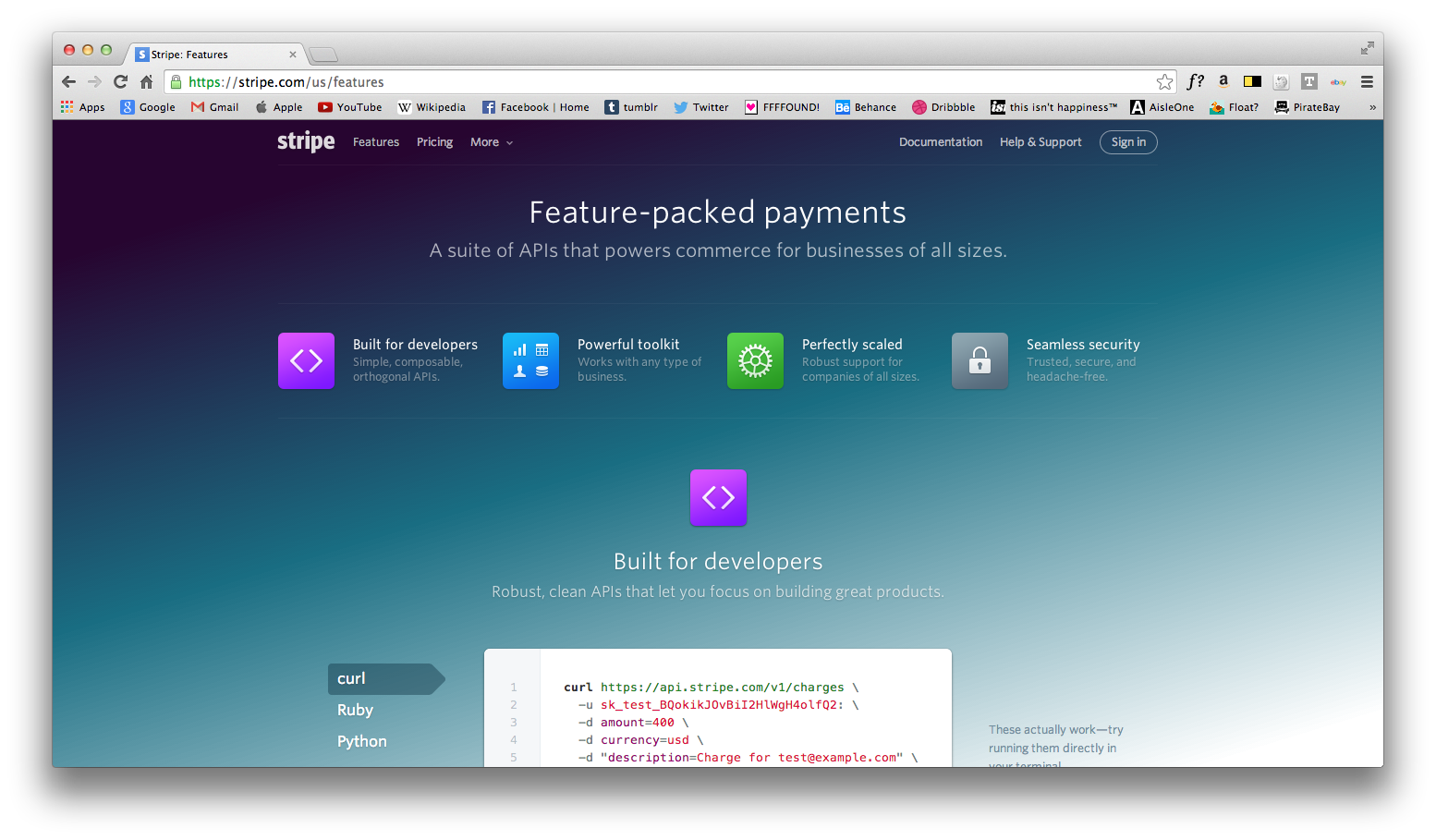
Task: Click the green Perfectly scaled gear icon
Action: pos(755,360)
